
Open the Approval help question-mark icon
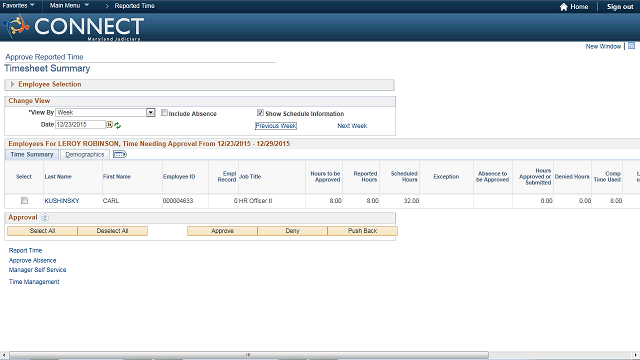click(x=45, y=218)
